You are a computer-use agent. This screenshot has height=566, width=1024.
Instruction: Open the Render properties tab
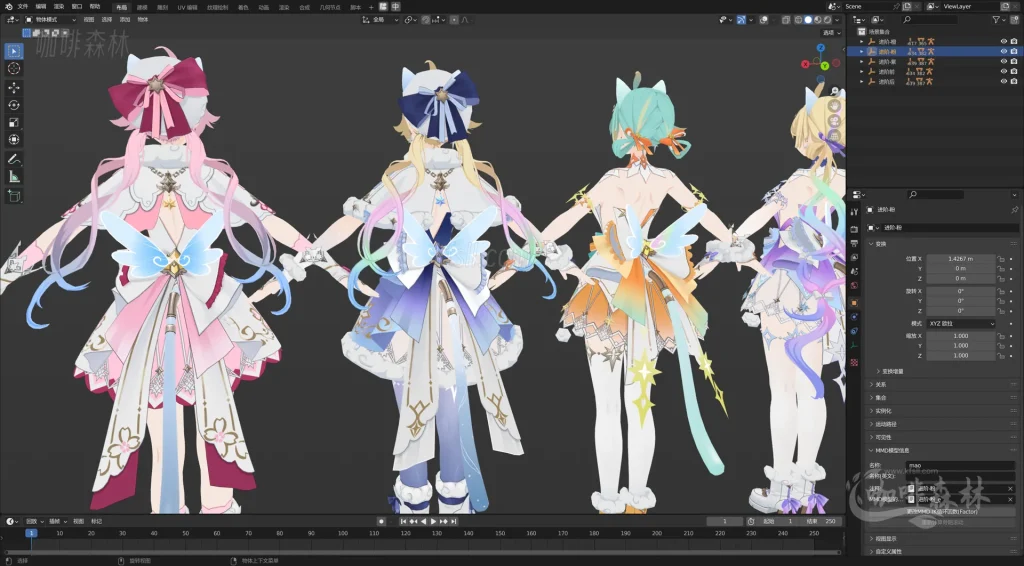(854, 229)
